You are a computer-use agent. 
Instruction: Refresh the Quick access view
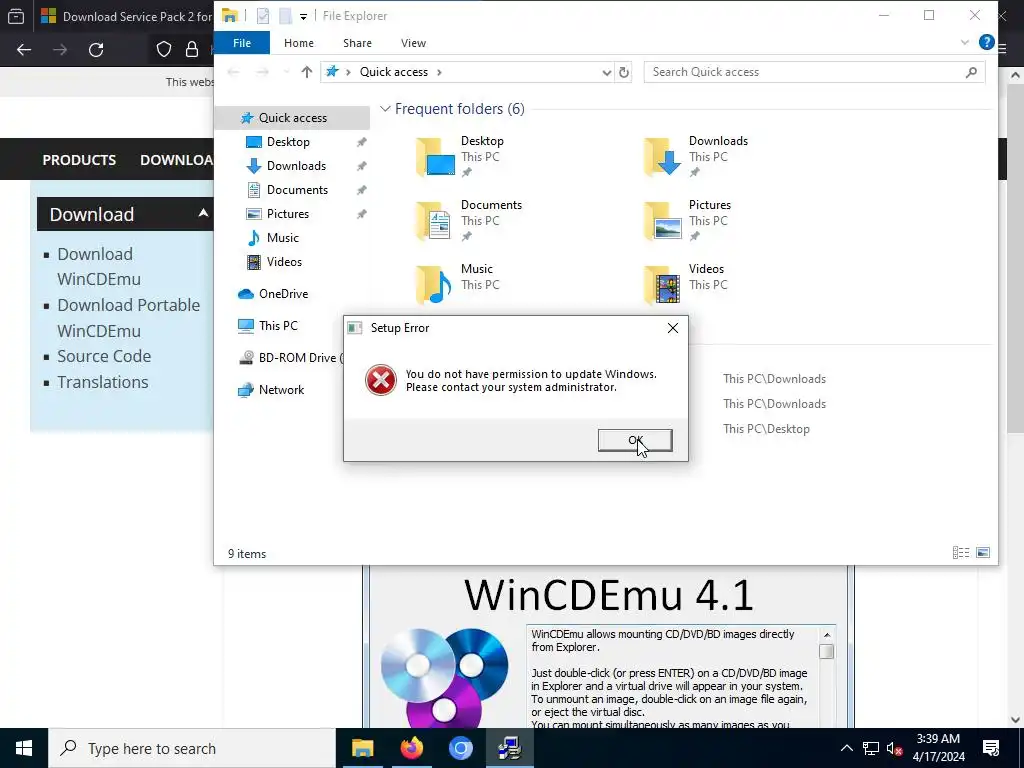click(624, 72)
